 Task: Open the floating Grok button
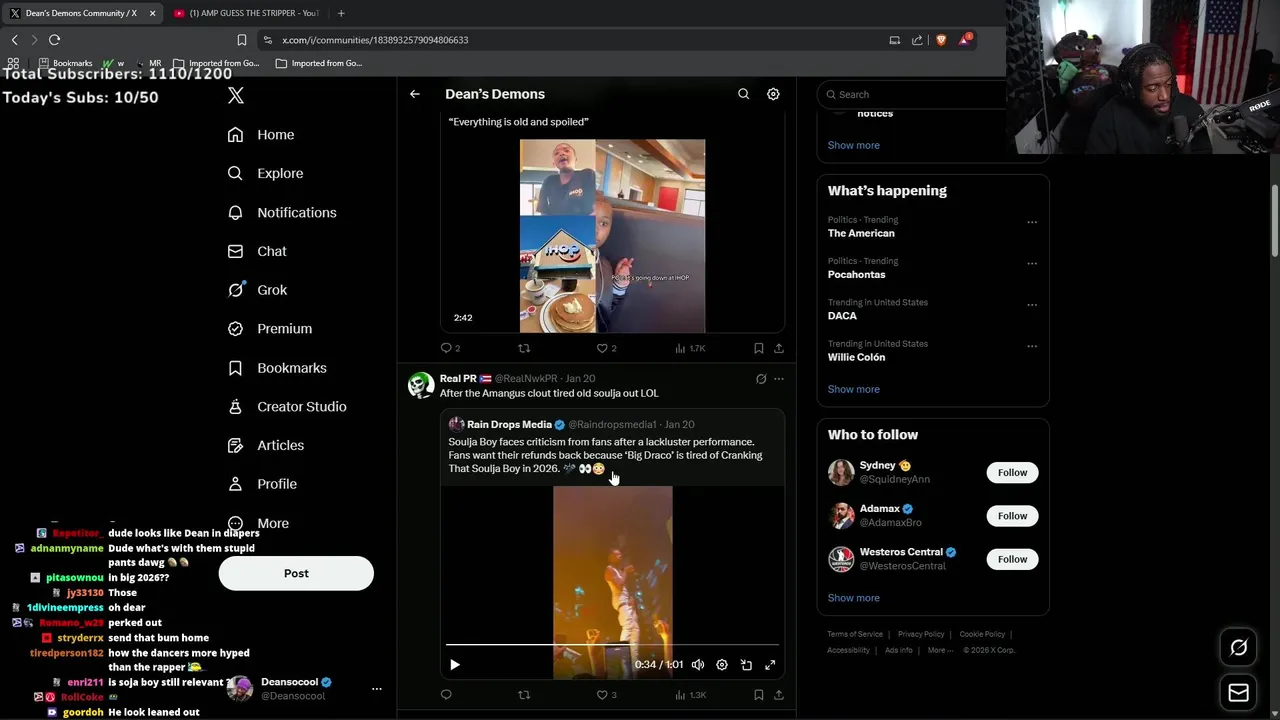(1238, 648)
